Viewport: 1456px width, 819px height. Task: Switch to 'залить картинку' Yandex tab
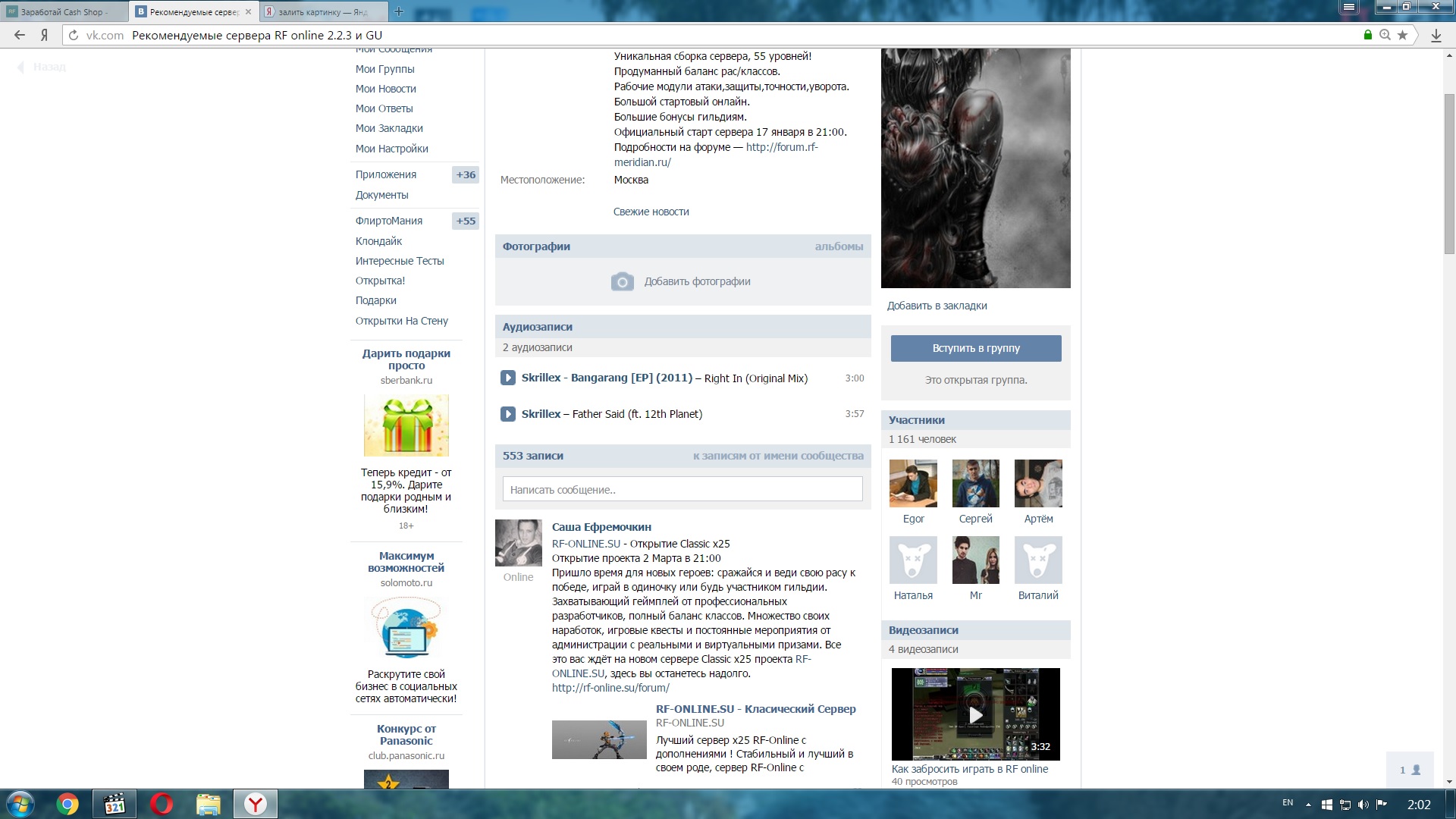[323, 12]
